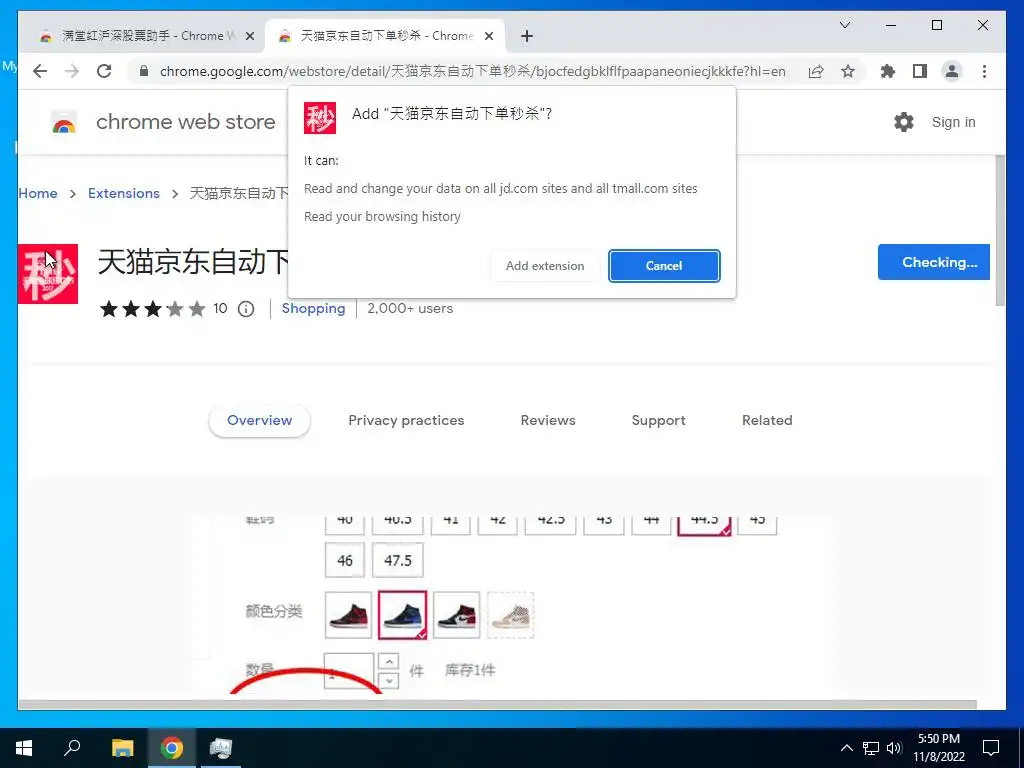
Task: Select shoe size 46 in screenshot
Action: (x=345, y=560)
